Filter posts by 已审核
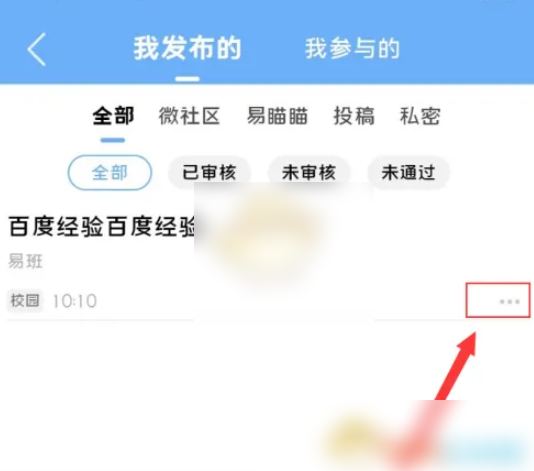 (x=209, y=172)
